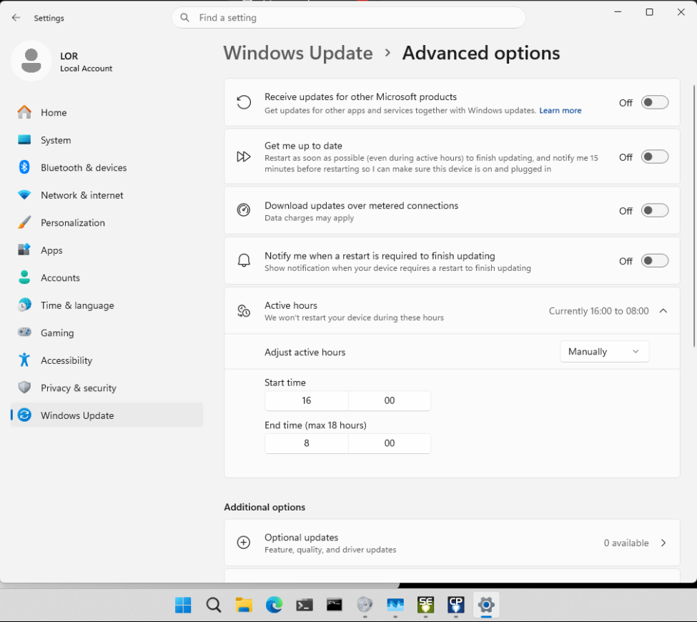Click the Bluetooth icon in sidebar
The image size is (697, 622).
pyautogui.click(x=24, y=167)
